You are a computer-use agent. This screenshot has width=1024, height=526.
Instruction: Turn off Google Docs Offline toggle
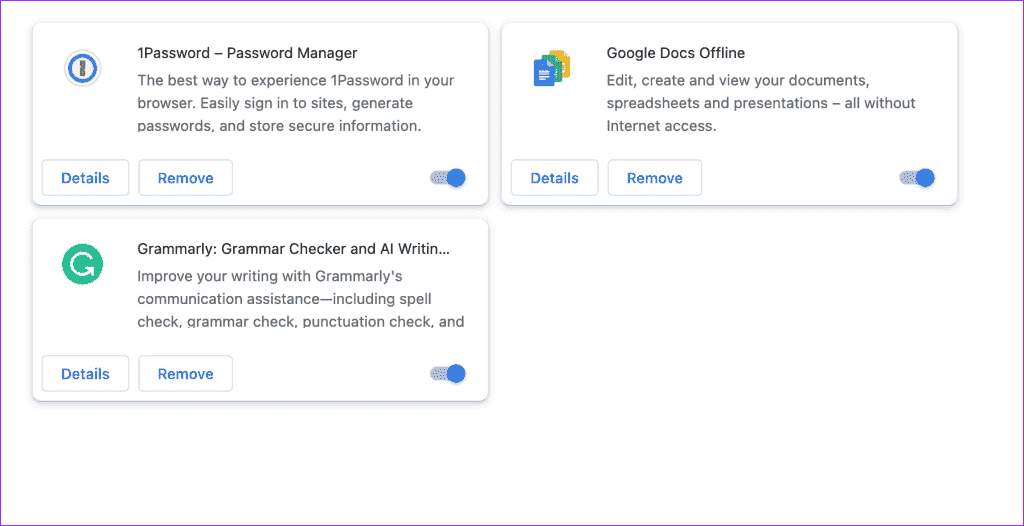(917, 178)
